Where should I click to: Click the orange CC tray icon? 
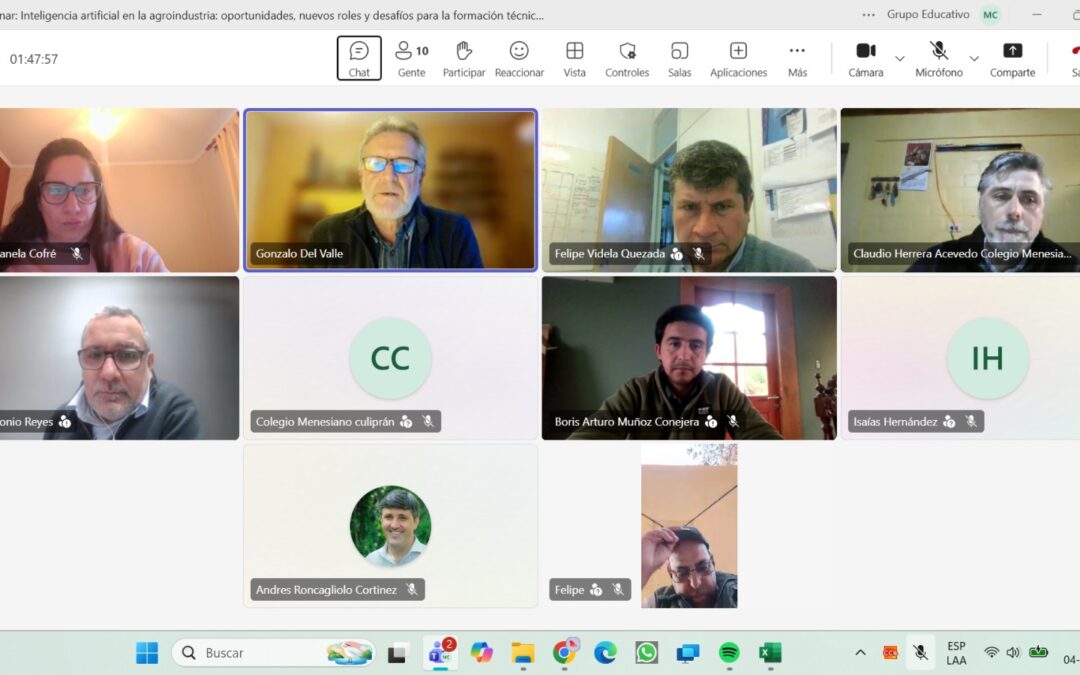pos(891,652)
